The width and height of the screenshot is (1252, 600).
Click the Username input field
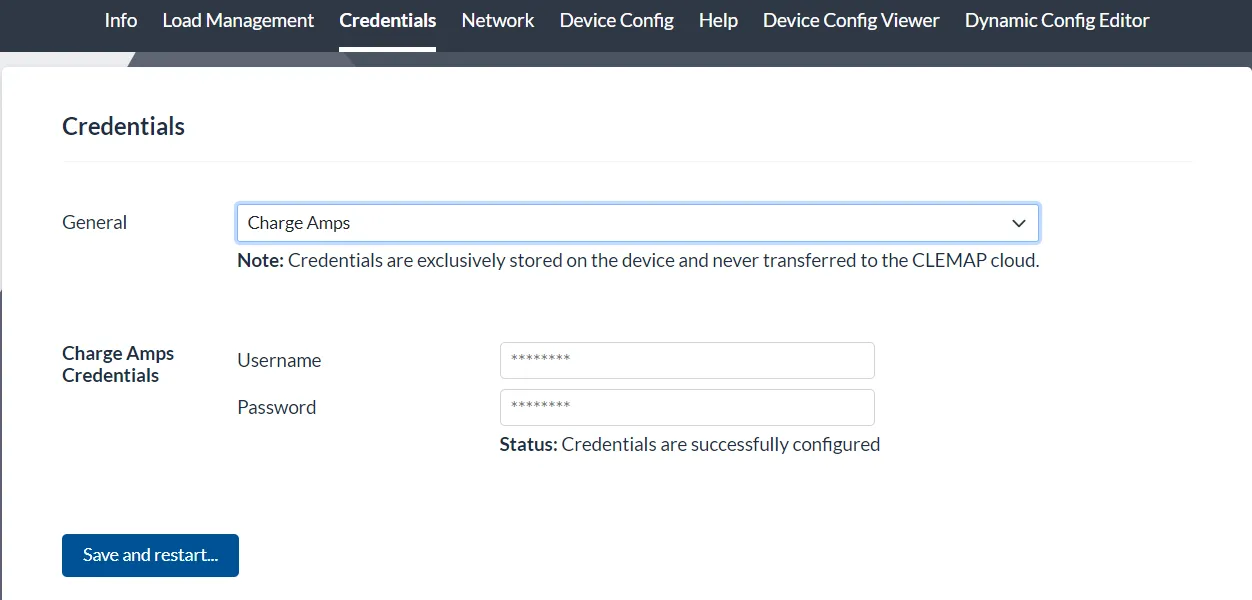pyautogui.click(x=687, y=360)
